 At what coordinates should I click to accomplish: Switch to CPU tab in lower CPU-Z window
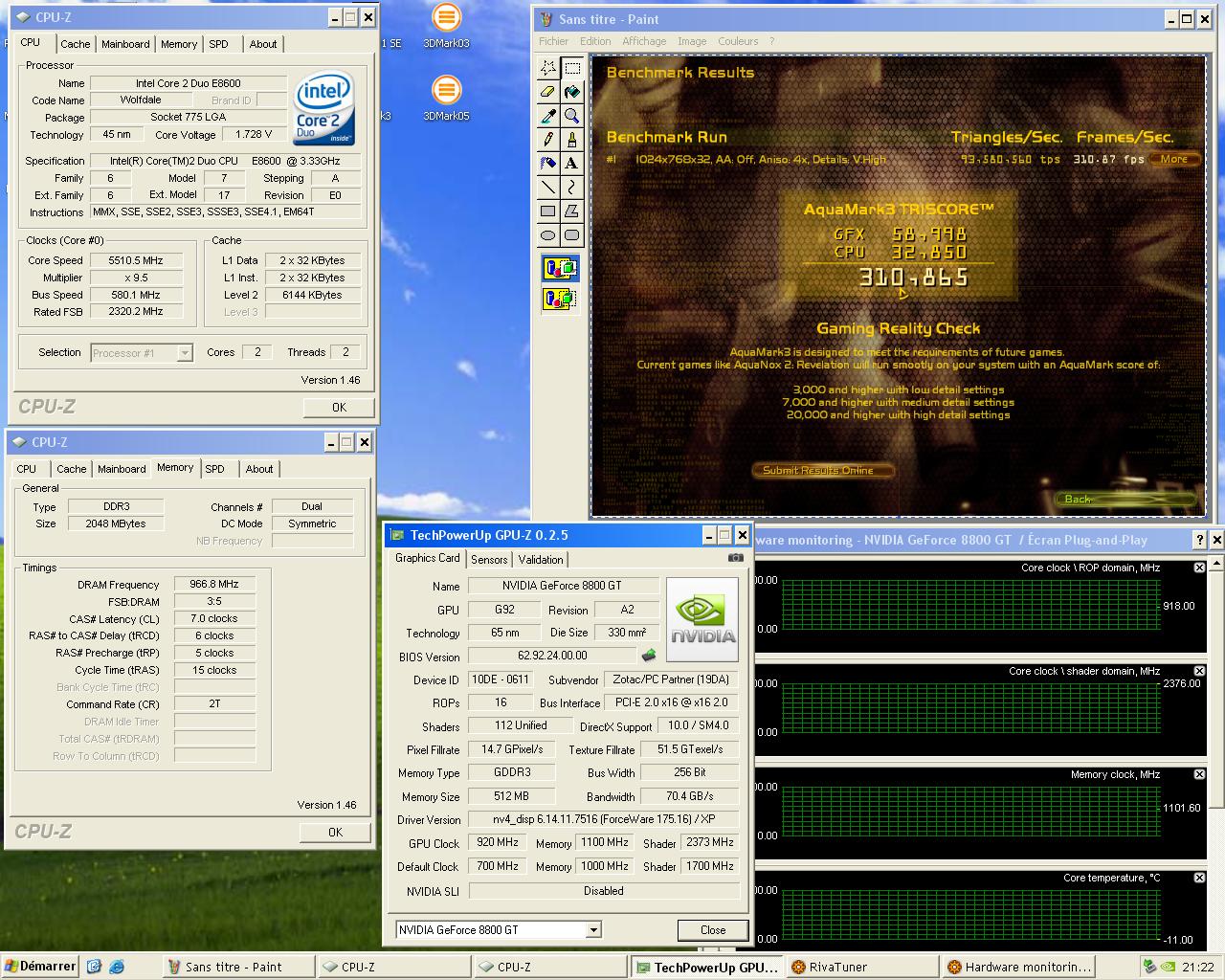click(x=27, y=469)
